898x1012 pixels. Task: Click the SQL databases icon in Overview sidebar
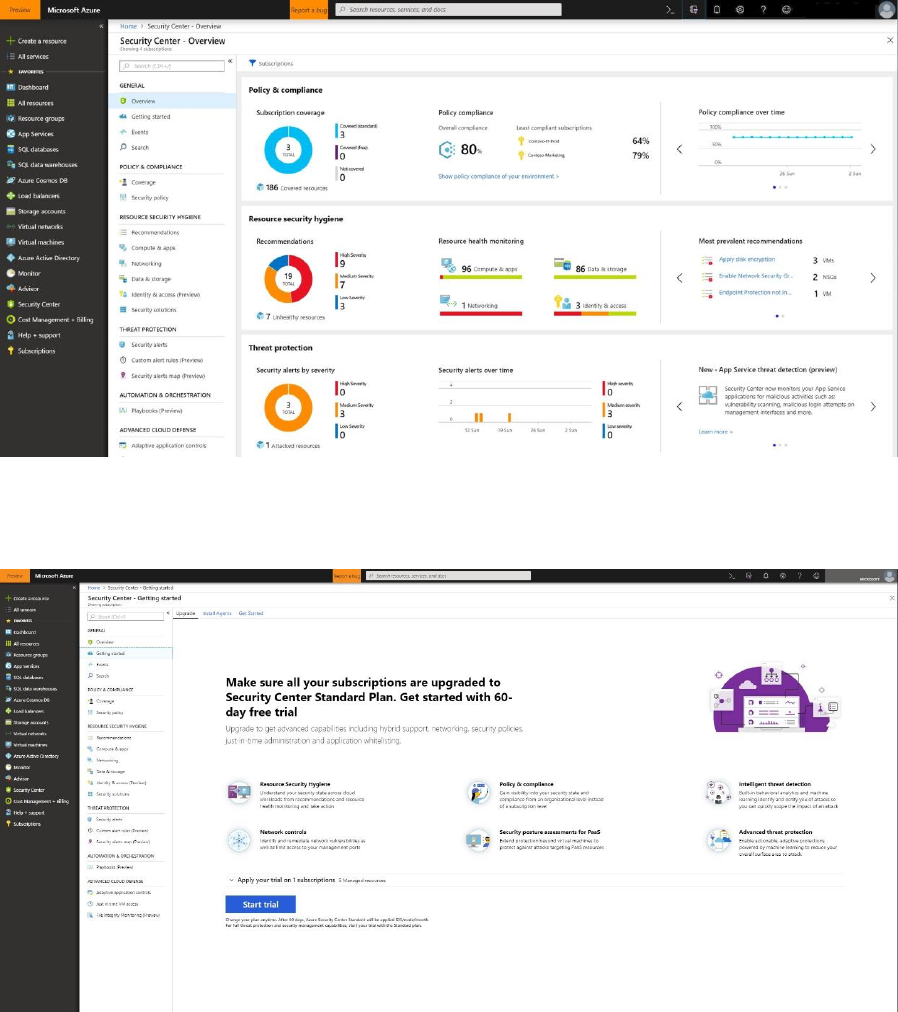[x=10, y=149]
